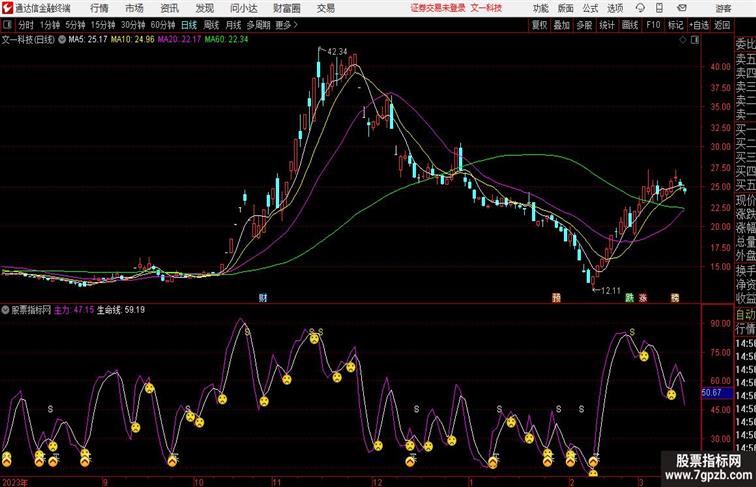Viewport: 756px width, 487px height.
Task: Click the 多股 multi-stock button
Action: 584,25
